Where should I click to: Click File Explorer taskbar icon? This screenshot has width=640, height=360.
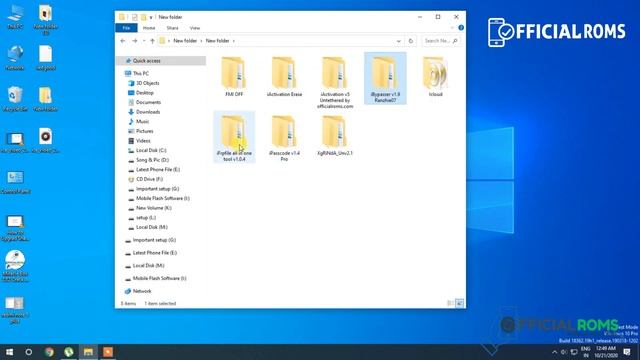(x=88, y=352)
